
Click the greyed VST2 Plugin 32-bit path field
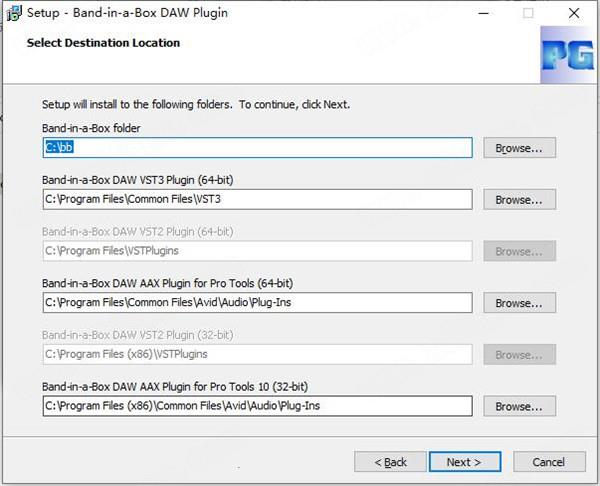pos(258,354)
